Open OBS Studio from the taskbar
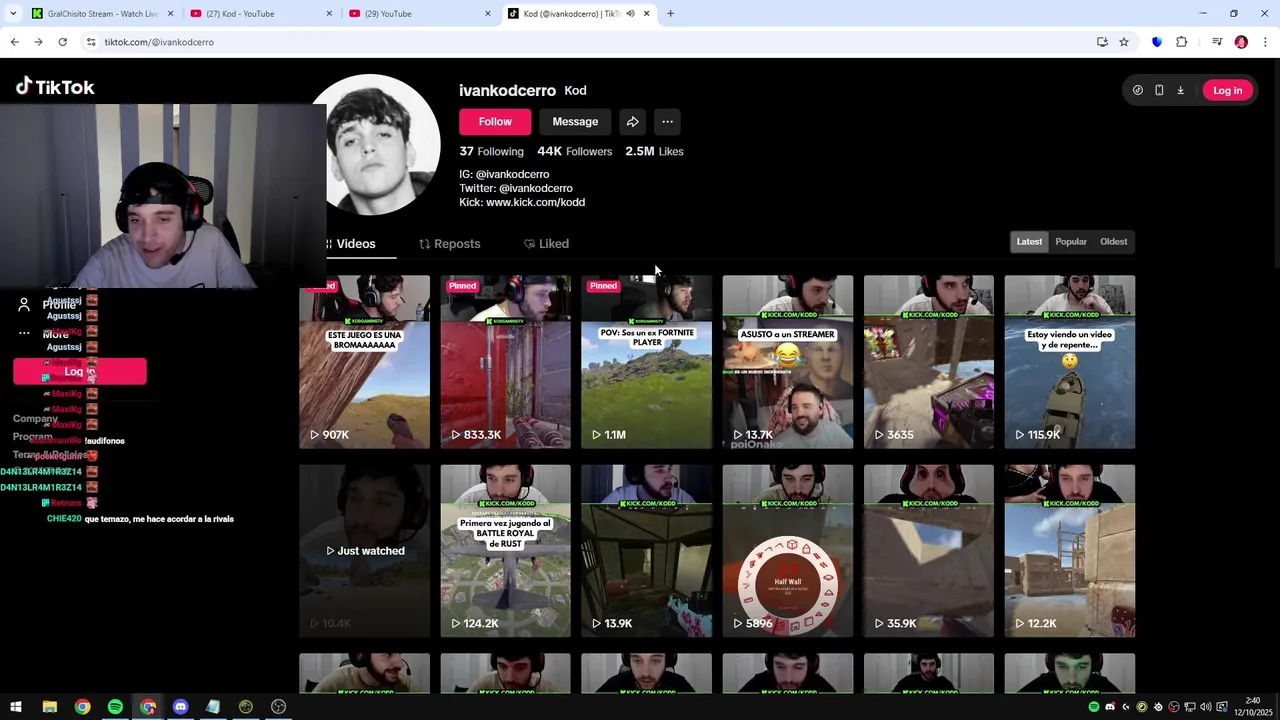Screen dimensions: 1280x720 coord(279,707)
